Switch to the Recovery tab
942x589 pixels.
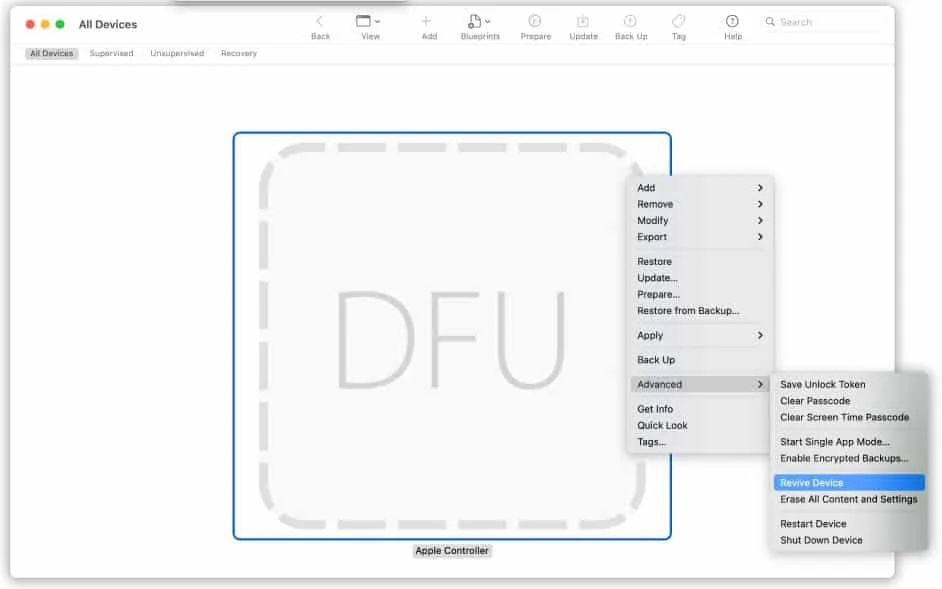coord(239,53)
